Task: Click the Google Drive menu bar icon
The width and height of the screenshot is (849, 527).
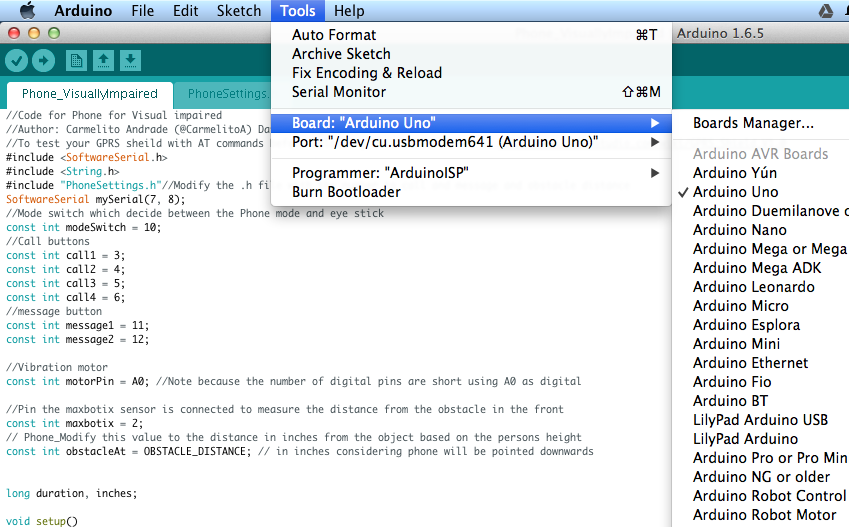Action: (825, 11)
